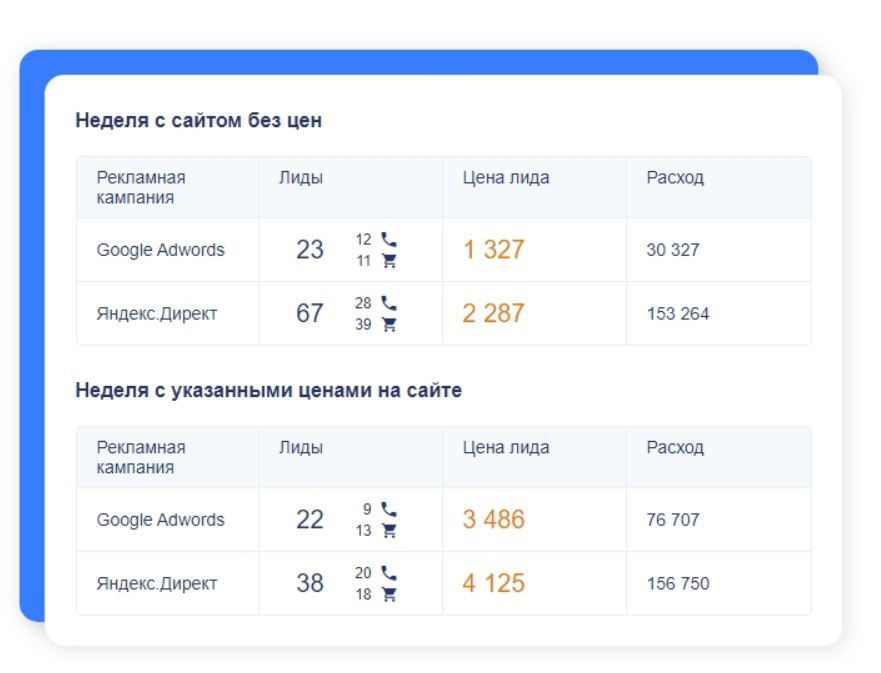Click the phone icon beside number 28
The height and width of the screenshot is (673, 881).
(x=389, y=303)
